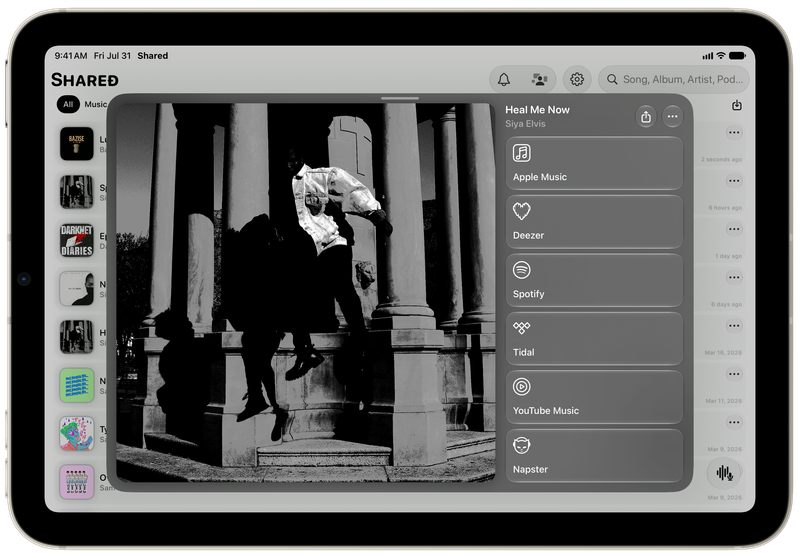Screen dimensions: 800x558
Task: Open the song in Apple Music
Action: pyautogui.click(x=594, y=163)
